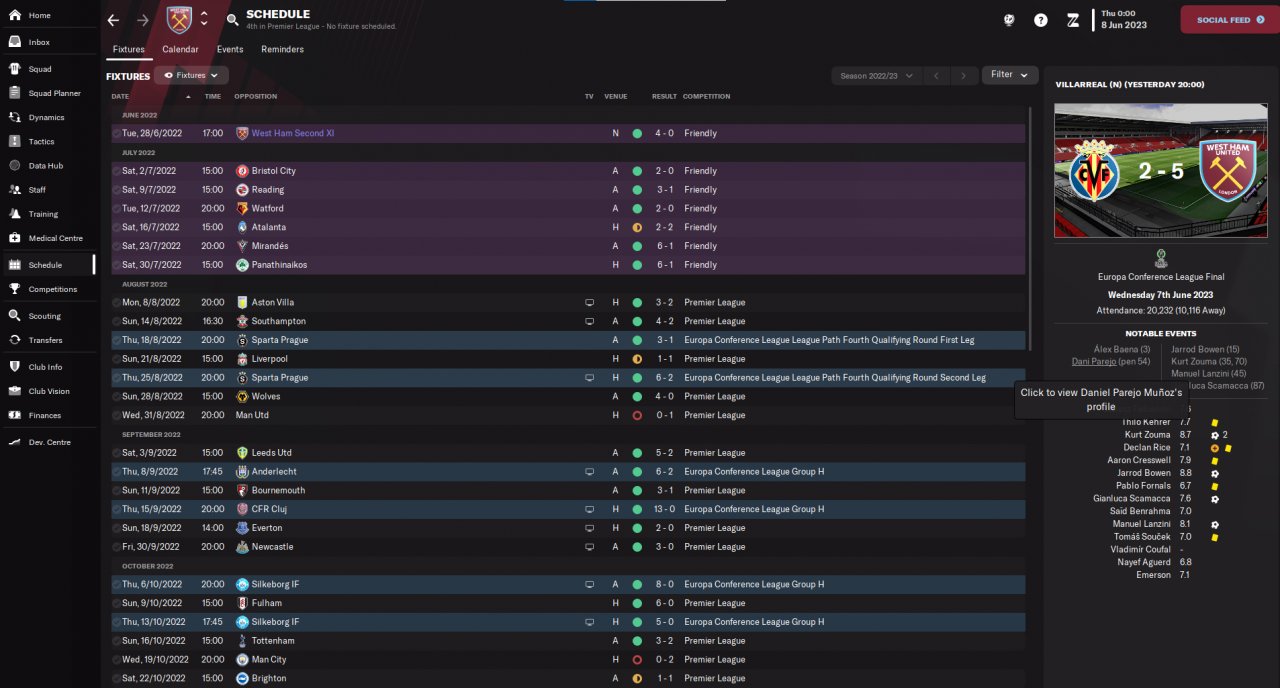Open the Home sidebar icon

click(x=14, y=16)
